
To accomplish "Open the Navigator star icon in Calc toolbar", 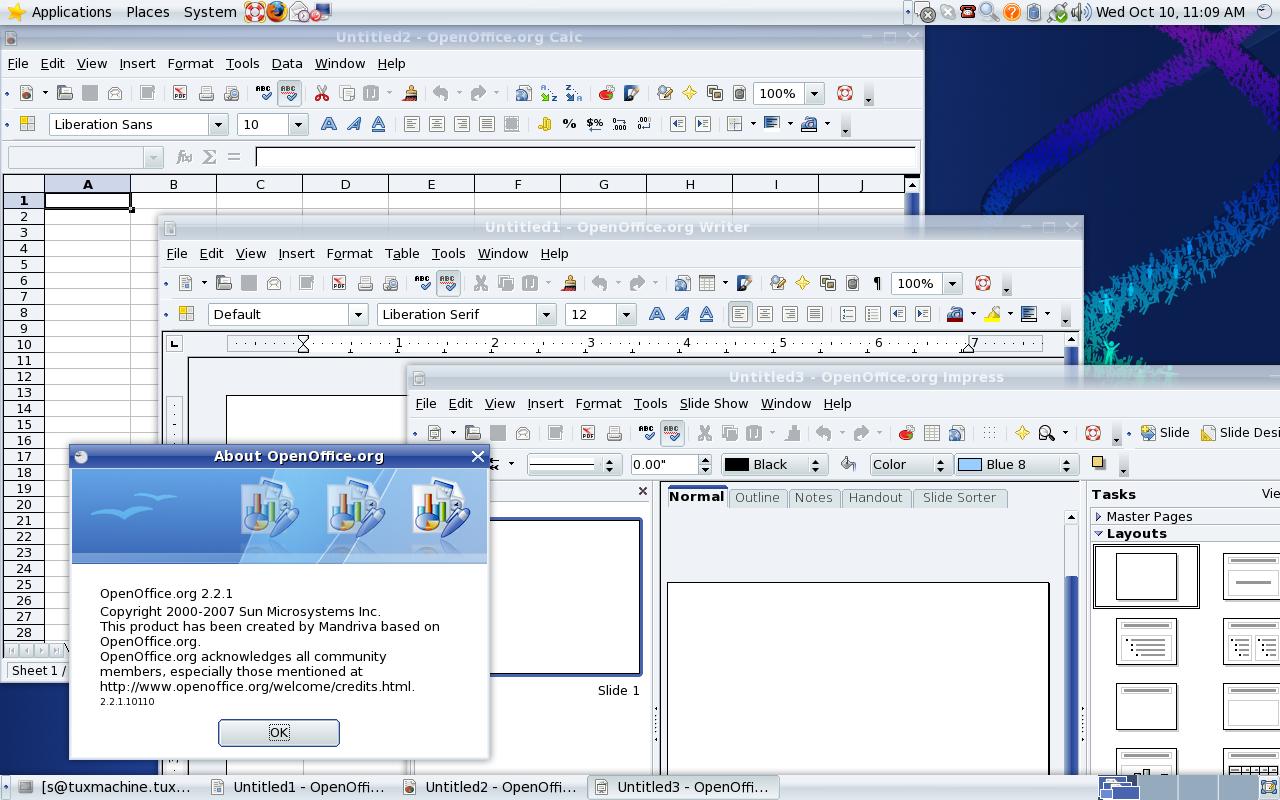I will tap(689, 93).
